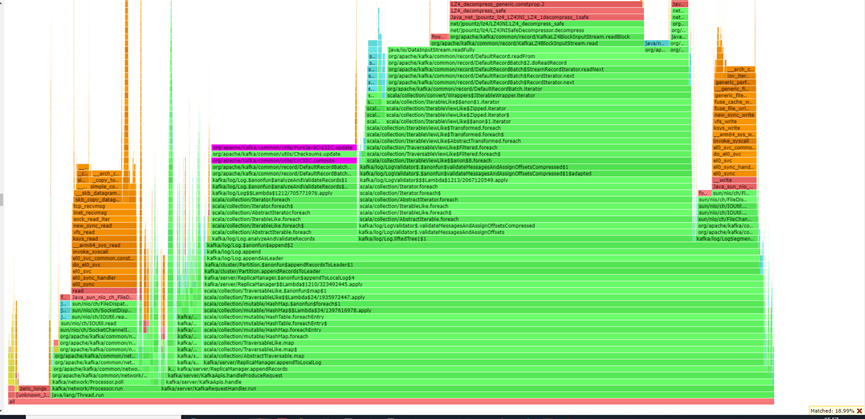Select the root 'all' frame
The image size is (865, 419).
[391, 401]
